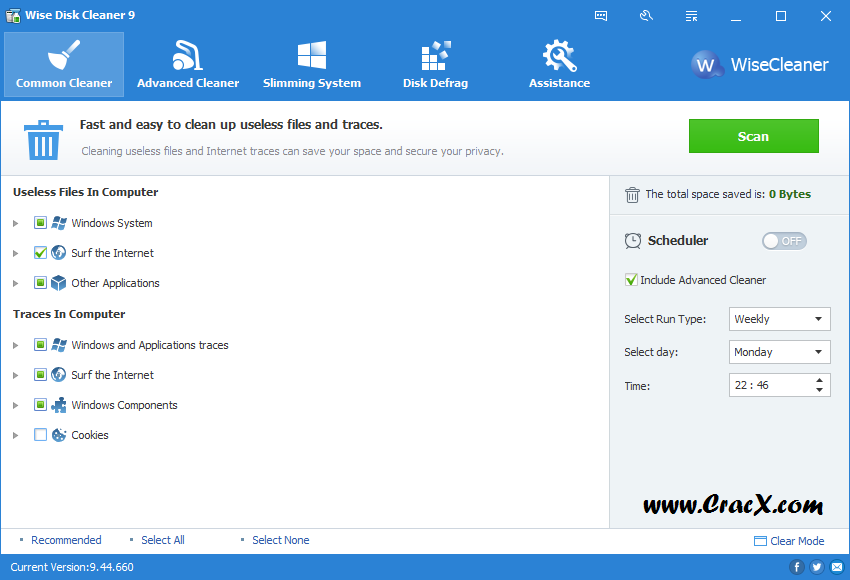Viewport: 850px width, 580px height.
Task: Decrease time with the down arrow
Action: coord(820,390)
